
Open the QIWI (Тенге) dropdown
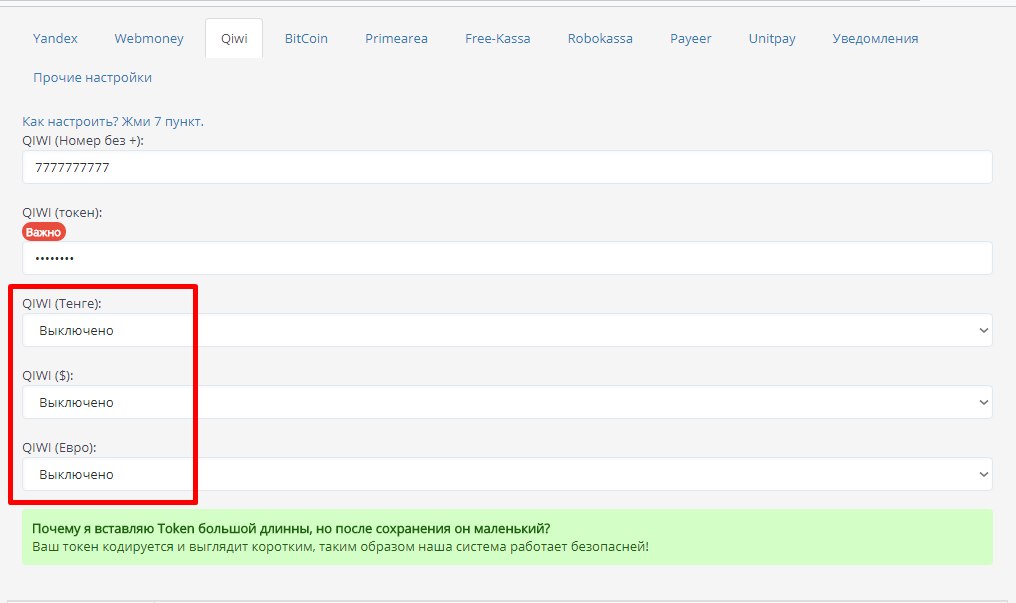coord(507,330)
